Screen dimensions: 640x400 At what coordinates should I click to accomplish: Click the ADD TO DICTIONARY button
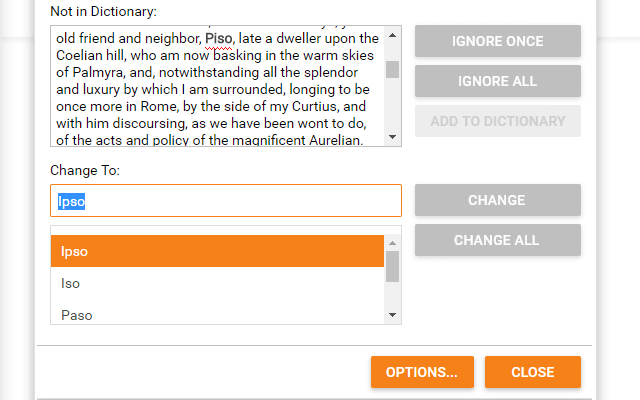click(497, 121)
